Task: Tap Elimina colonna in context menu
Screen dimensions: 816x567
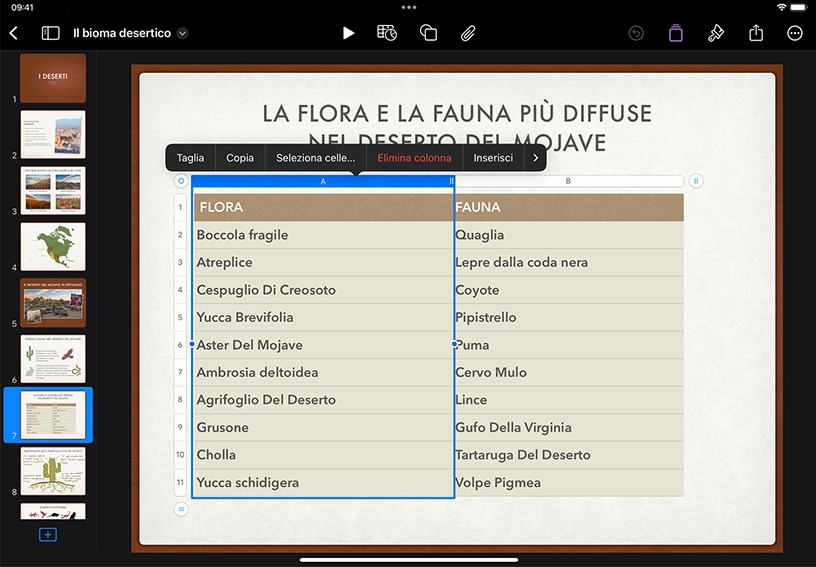Action: [414, 158]
